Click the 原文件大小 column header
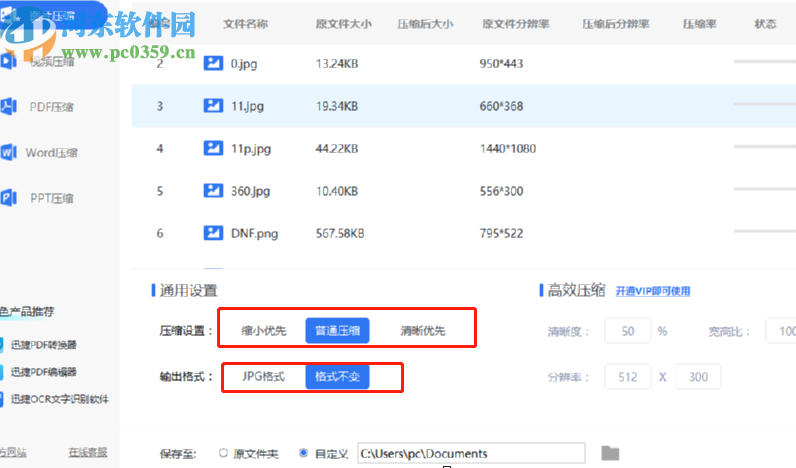Viewport: 796px width, 468px height. click(x=344, y=24)
